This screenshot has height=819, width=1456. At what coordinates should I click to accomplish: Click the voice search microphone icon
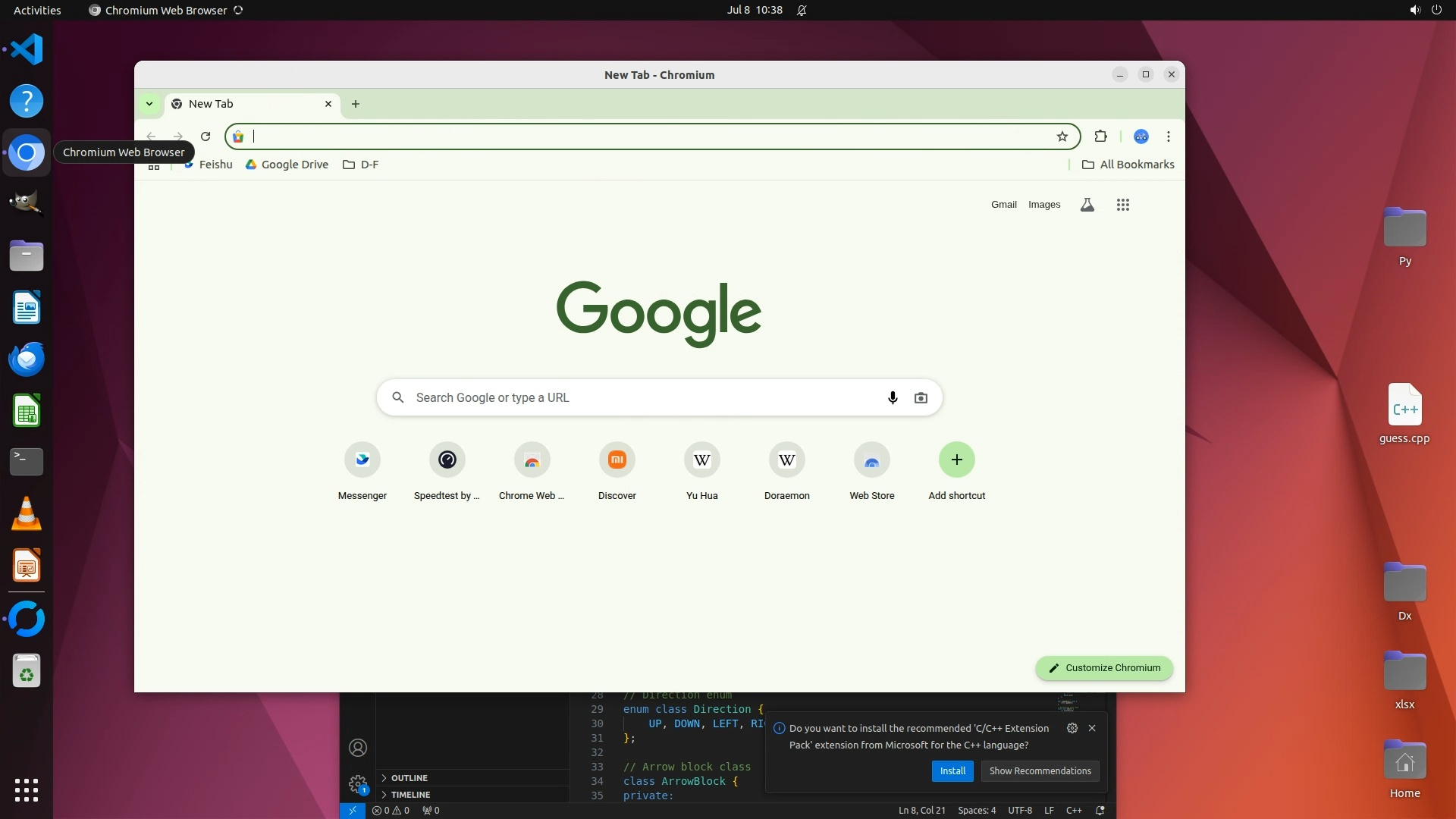(x=893, y=397)
